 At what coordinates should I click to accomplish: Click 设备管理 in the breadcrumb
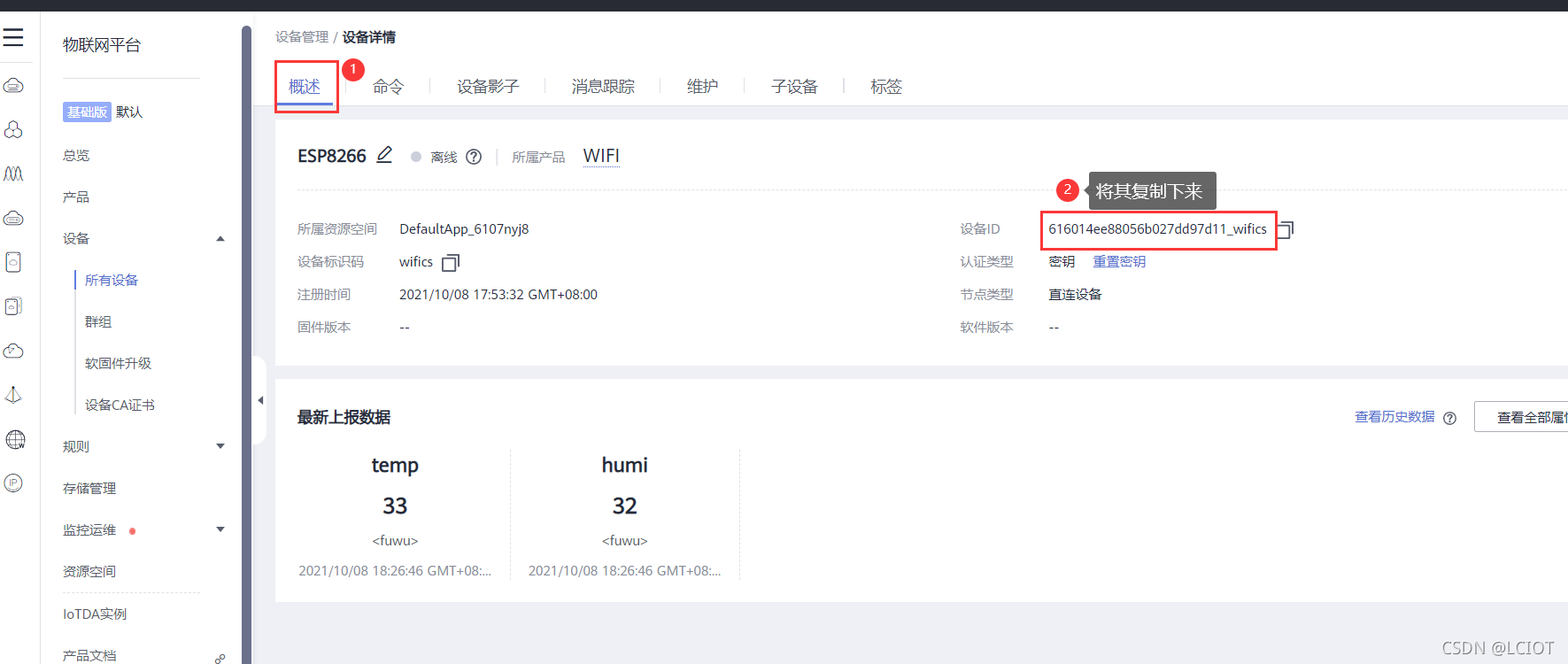(302, 36)
